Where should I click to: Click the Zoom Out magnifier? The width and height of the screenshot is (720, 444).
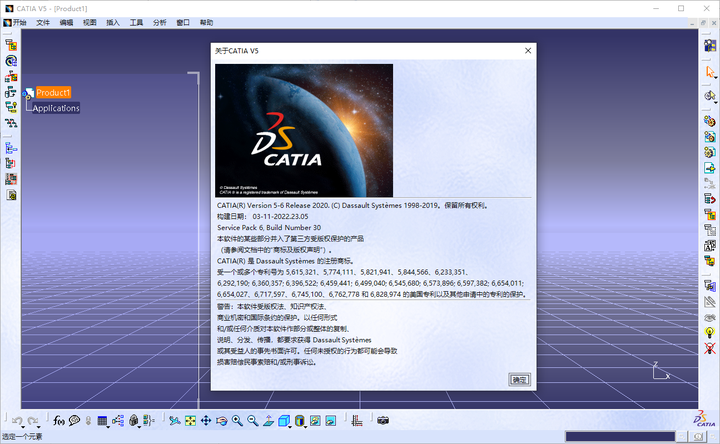pyautogui.click(x=253, y=420)
